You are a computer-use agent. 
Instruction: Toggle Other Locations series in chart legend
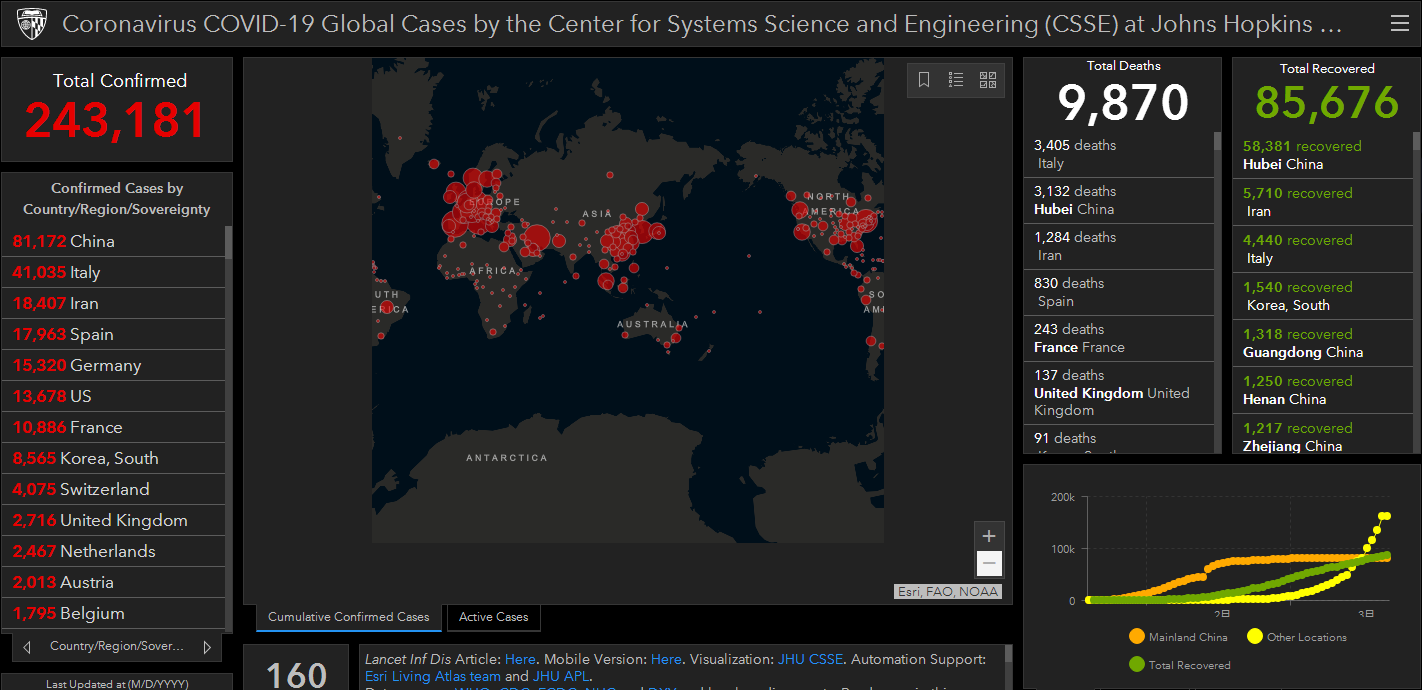click(1297, 637)
